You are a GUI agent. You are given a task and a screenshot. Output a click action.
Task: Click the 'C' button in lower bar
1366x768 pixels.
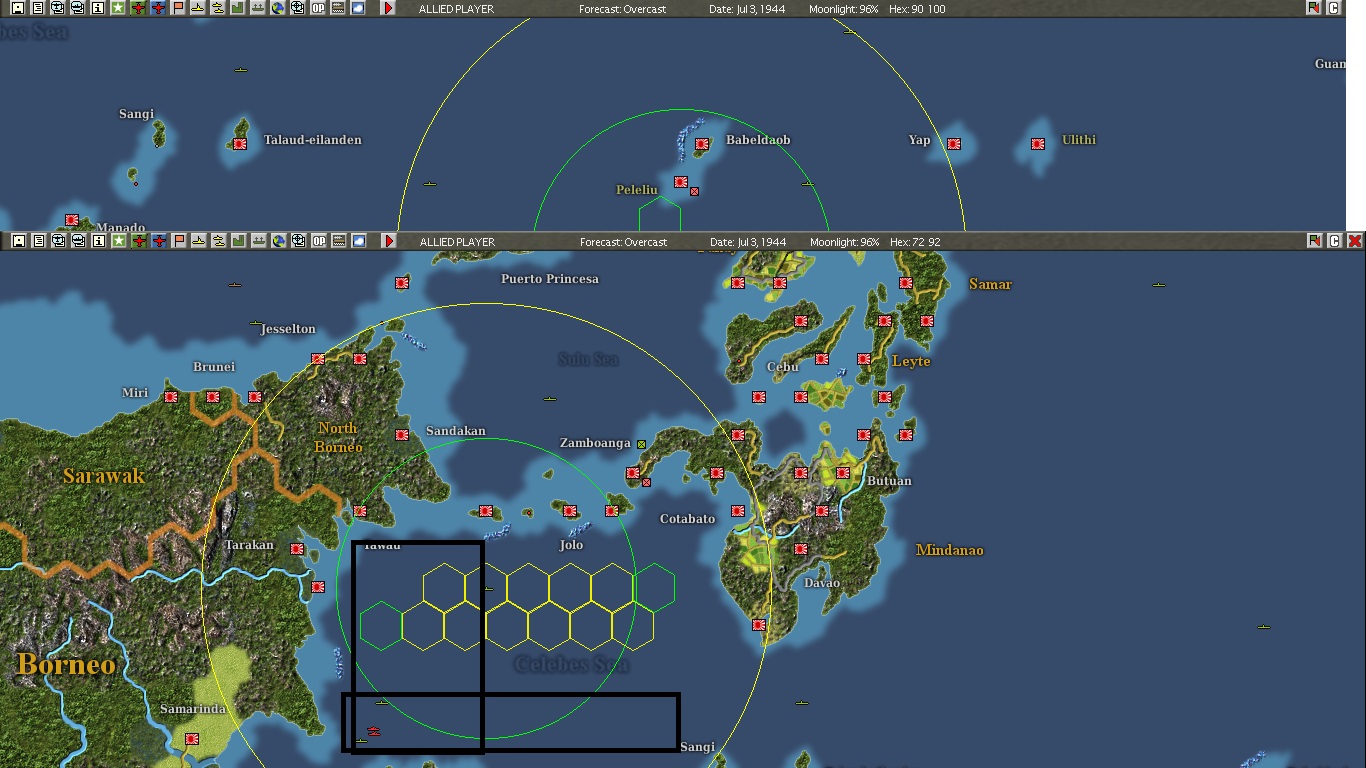(1334, 241)
